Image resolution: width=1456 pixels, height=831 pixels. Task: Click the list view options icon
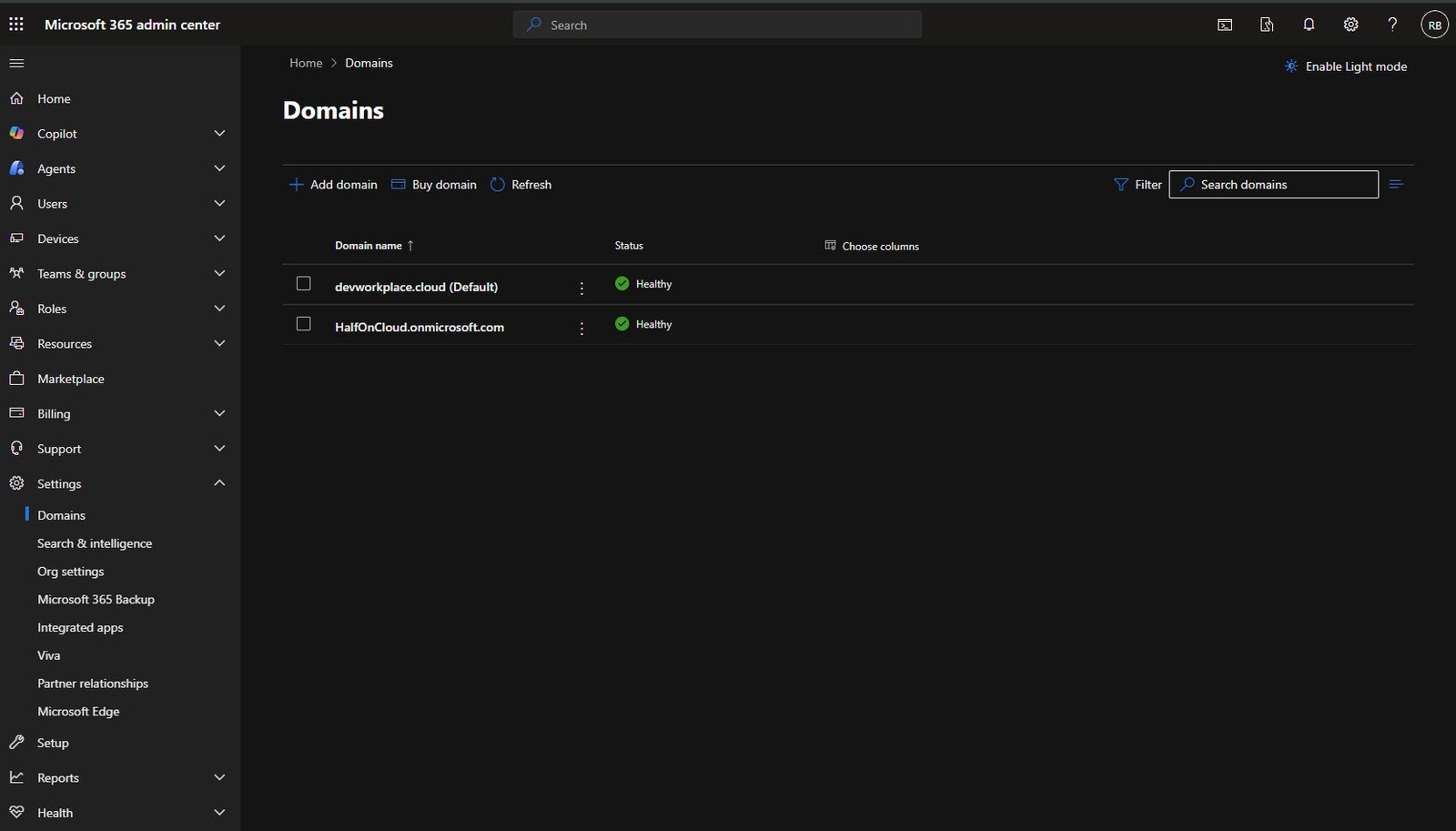pyautogui.click(x=1396, y=185)
